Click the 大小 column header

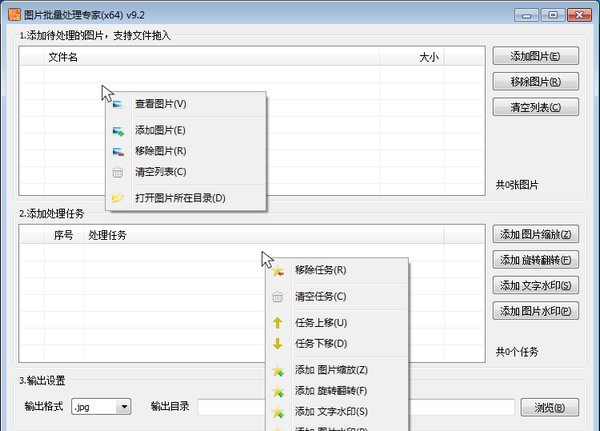click(x=412, y=57)
